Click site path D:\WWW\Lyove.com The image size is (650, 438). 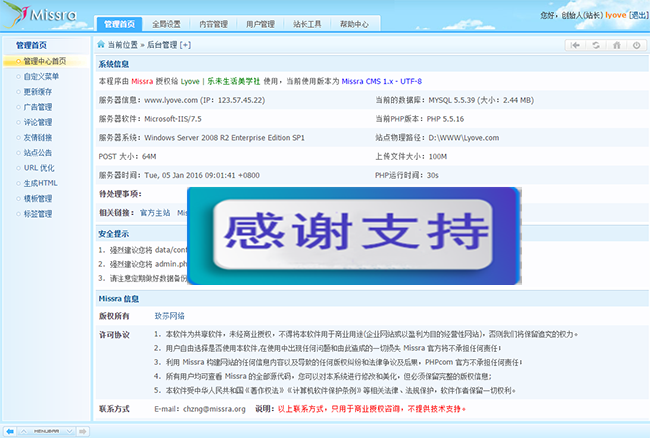[x=463, y=138]
